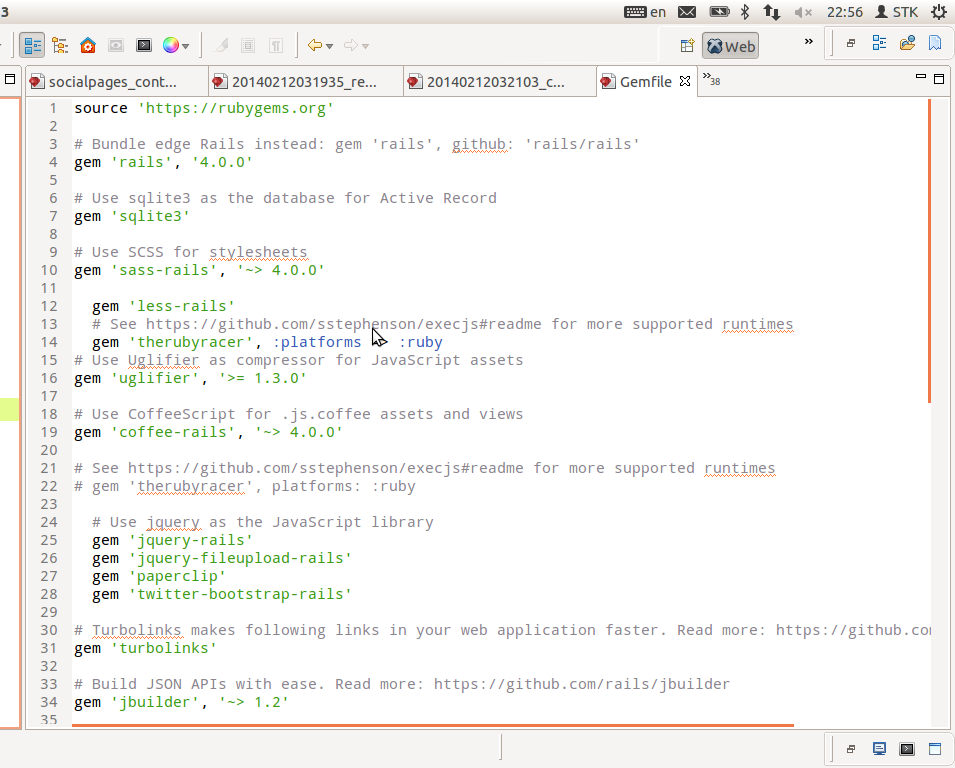Open the system power gear menu

(x=939, y=12)
